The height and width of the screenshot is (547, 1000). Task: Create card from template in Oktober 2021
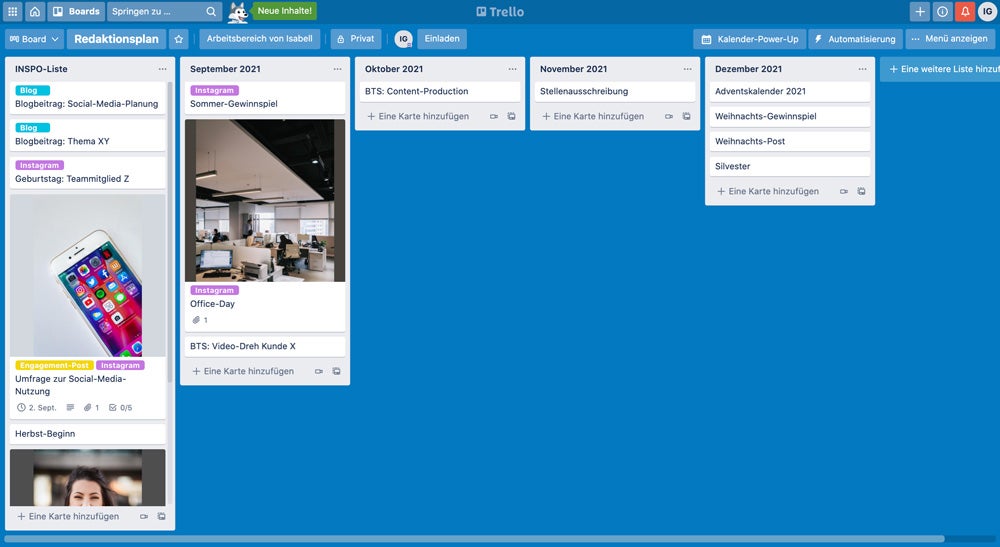click(511, 117)
